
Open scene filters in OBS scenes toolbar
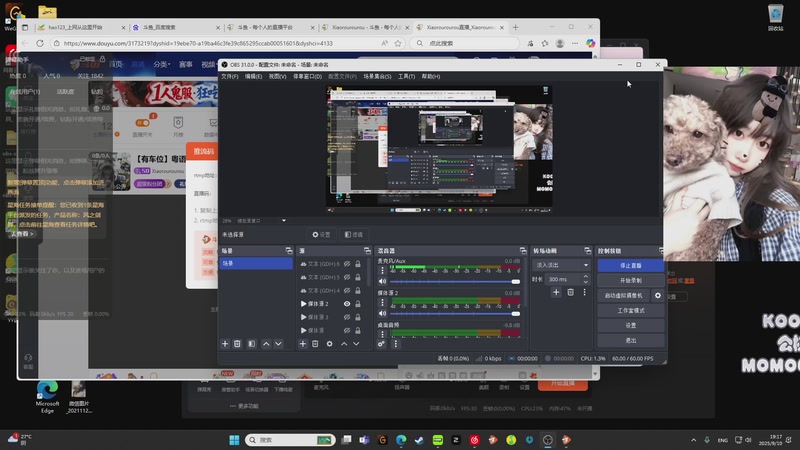pyautogui.click(x=252, y=344)
